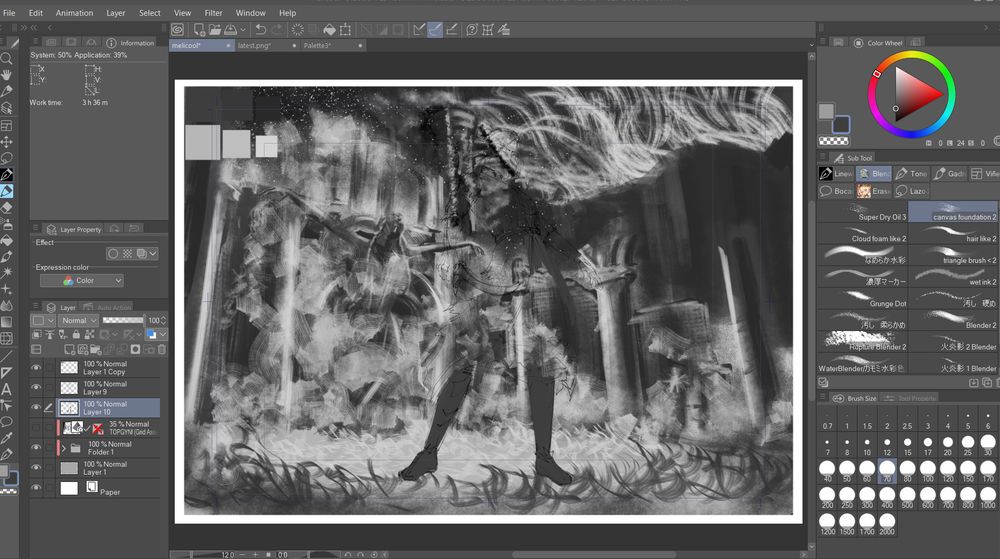Select the Text tool
This screenshot has width=1000, height=559.
coord(7,388)
